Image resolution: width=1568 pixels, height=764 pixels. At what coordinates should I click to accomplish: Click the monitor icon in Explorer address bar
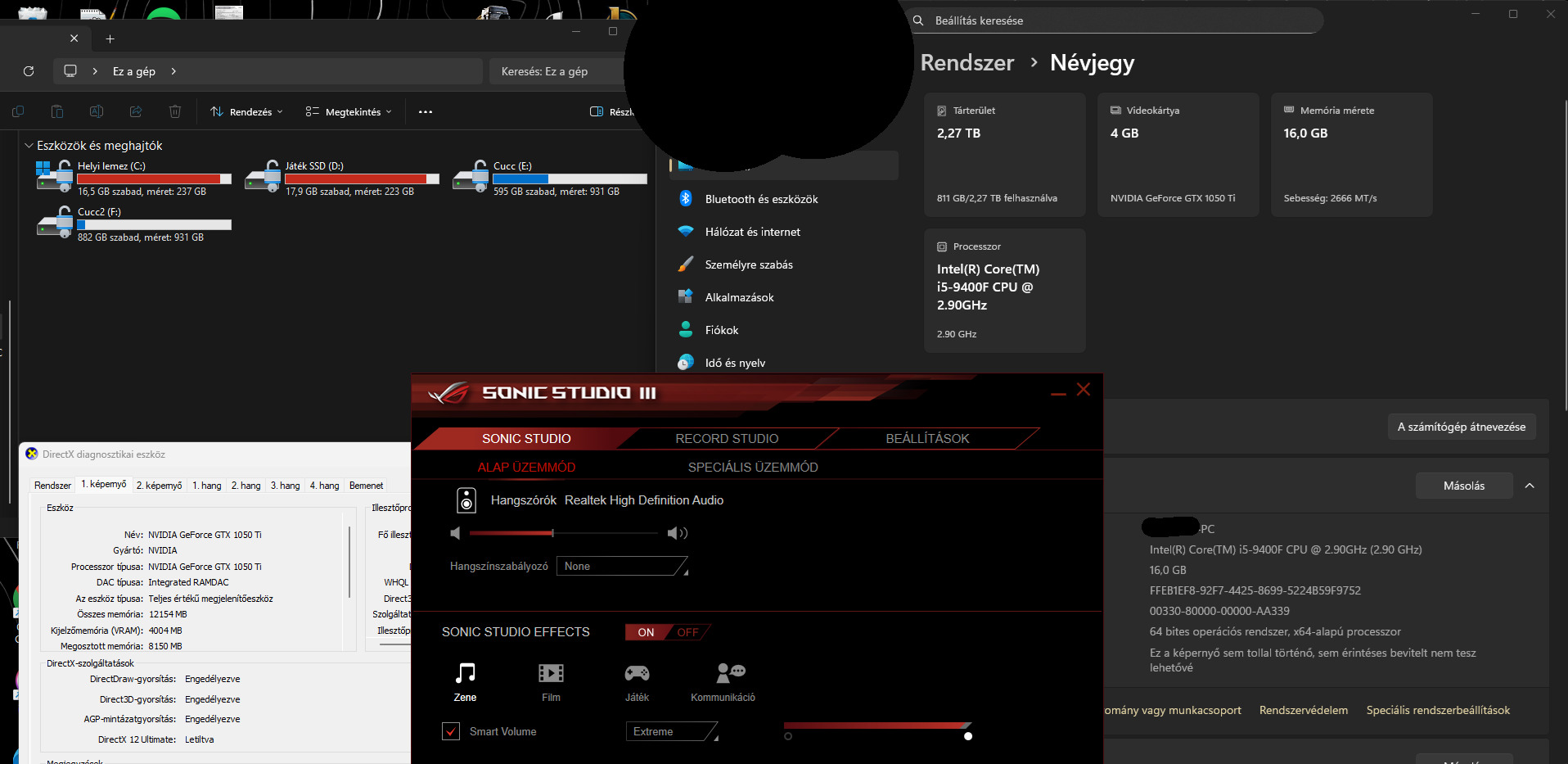coord(70,71)
